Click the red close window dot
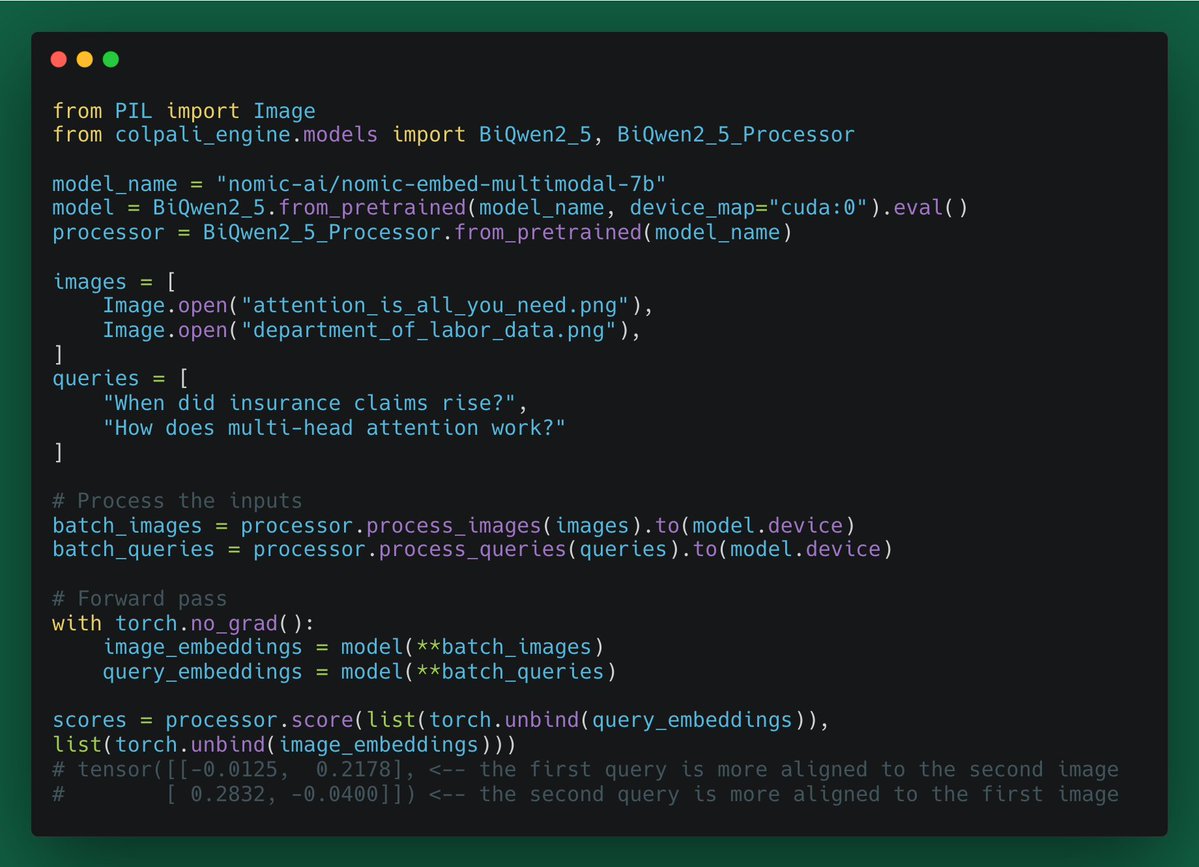 coord(59,60)
